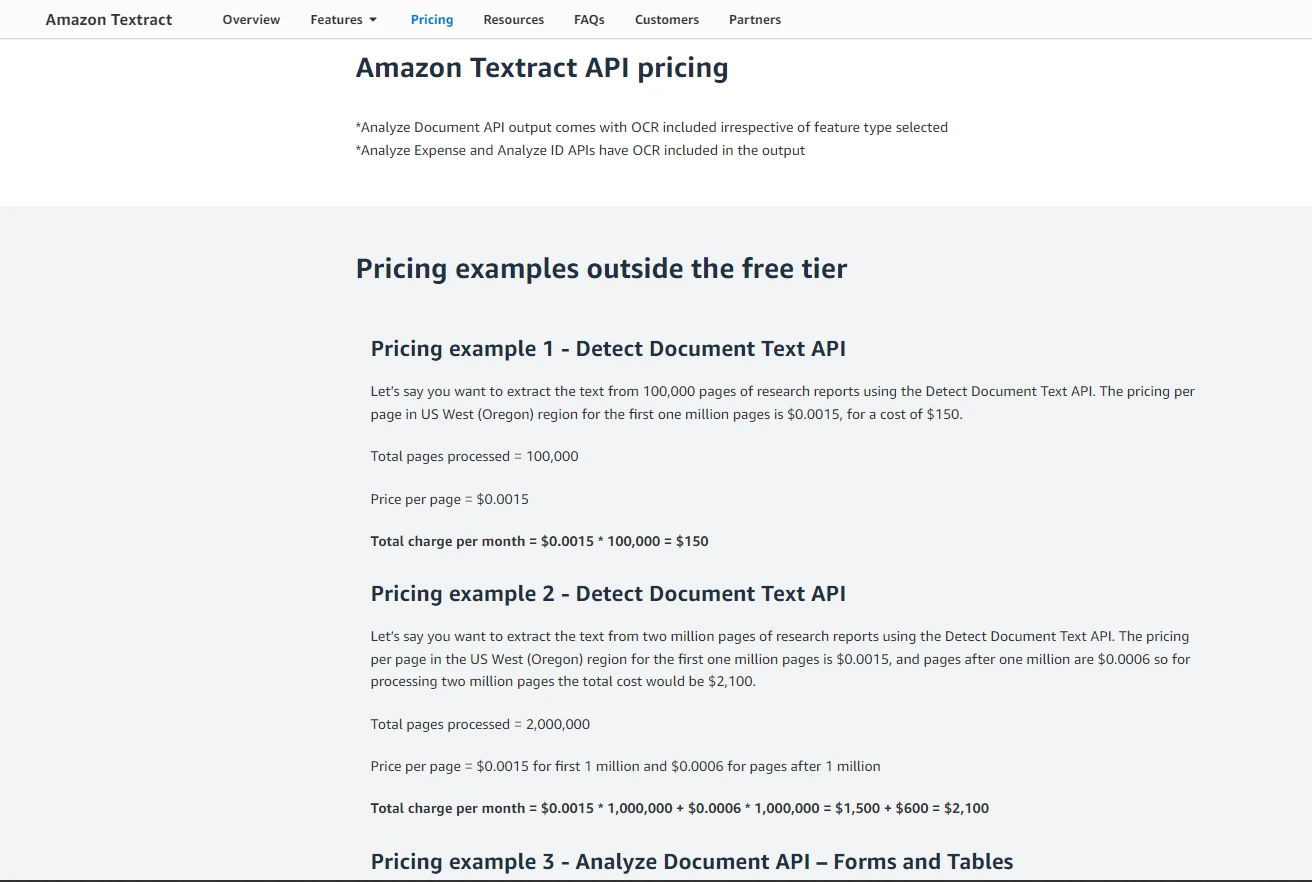Click the Analyze Document API OCR note

[x=651, y=127]
